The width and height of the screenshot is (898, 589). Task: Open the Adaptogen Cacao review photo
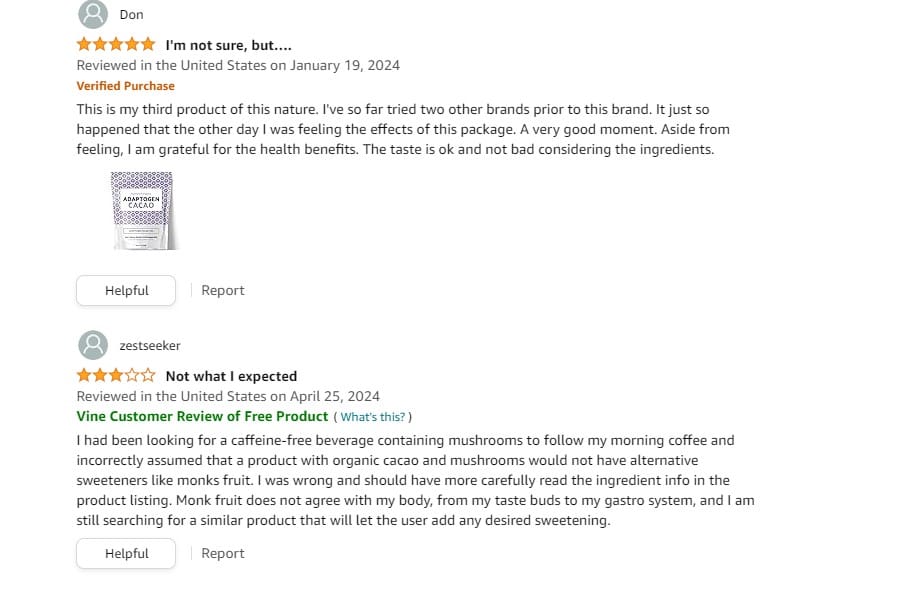(143, 211)
